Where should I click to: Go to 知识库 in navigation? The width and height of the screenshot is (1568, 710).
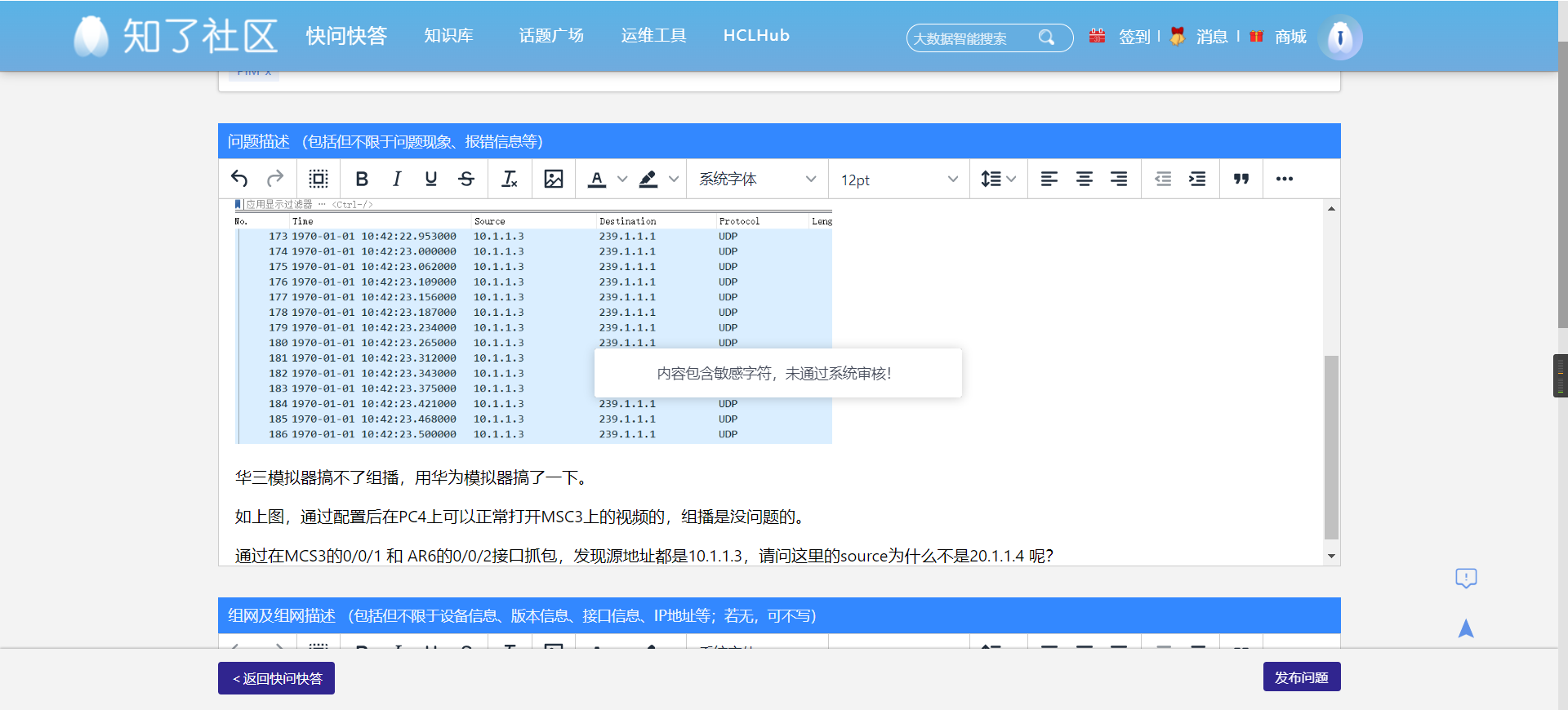448,36
